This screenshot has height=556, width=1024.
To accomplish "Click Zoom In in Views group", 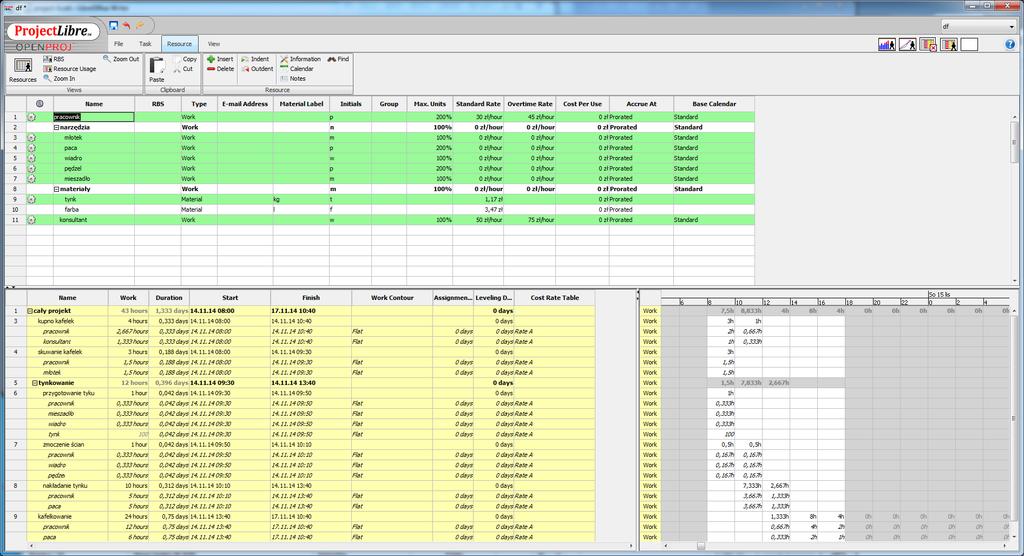I will coord(59,78).
